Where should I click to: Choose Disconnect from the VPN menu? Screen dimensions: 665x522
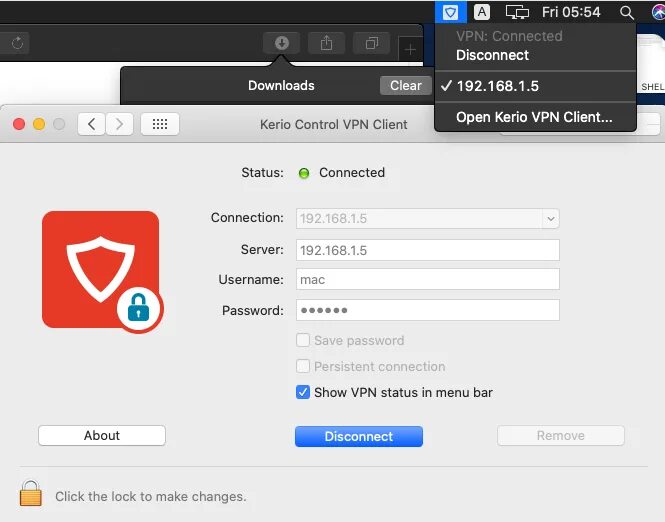492,55
